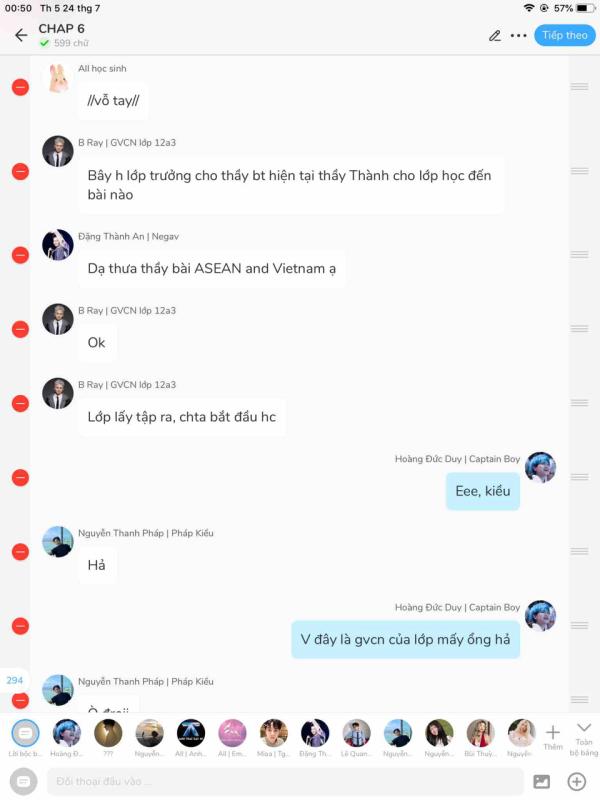
Task: Tap the Đối thoại đầu vào text field
Action: (x=285, y=781)
